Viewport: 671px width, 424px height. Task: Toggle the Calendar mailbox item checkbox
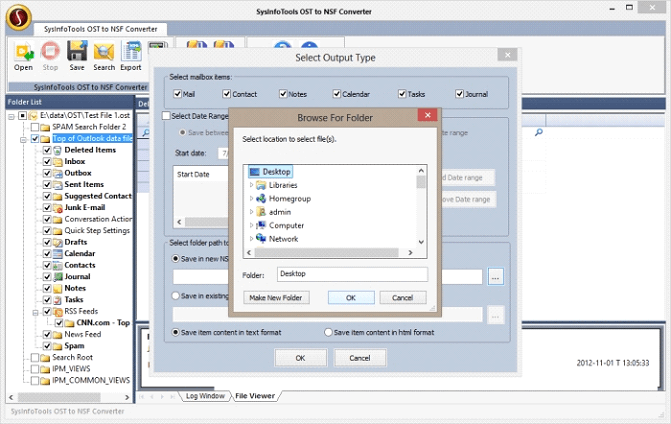337,94
